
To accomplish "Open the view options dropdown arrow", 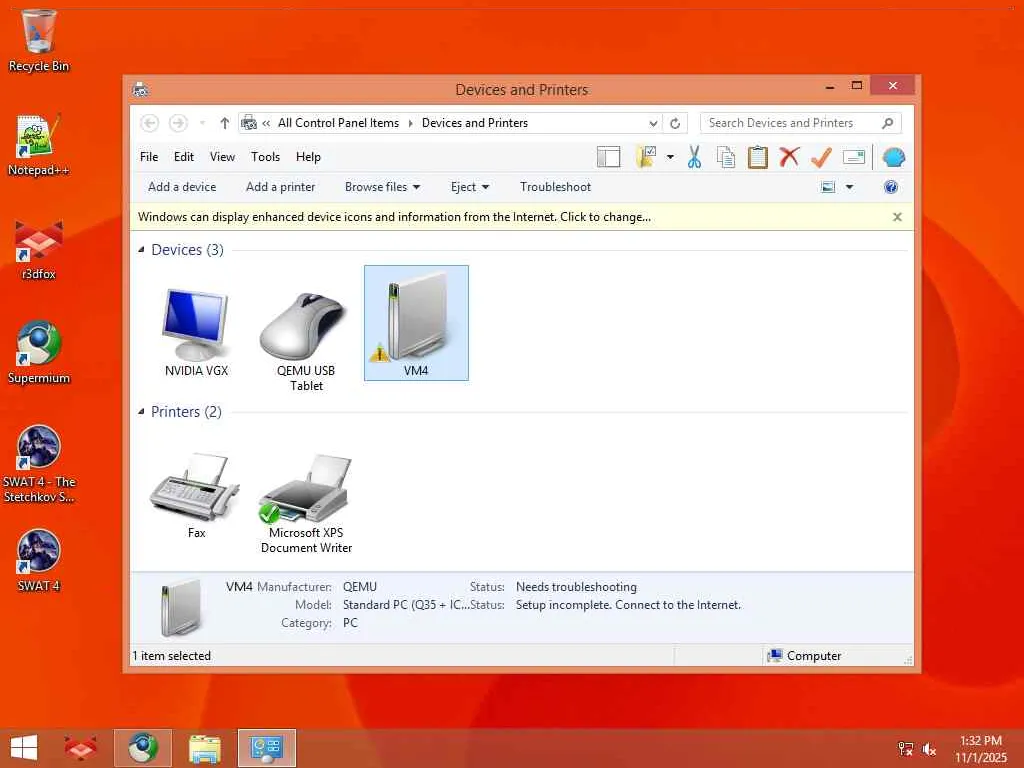I will click(x=850, y=187).
